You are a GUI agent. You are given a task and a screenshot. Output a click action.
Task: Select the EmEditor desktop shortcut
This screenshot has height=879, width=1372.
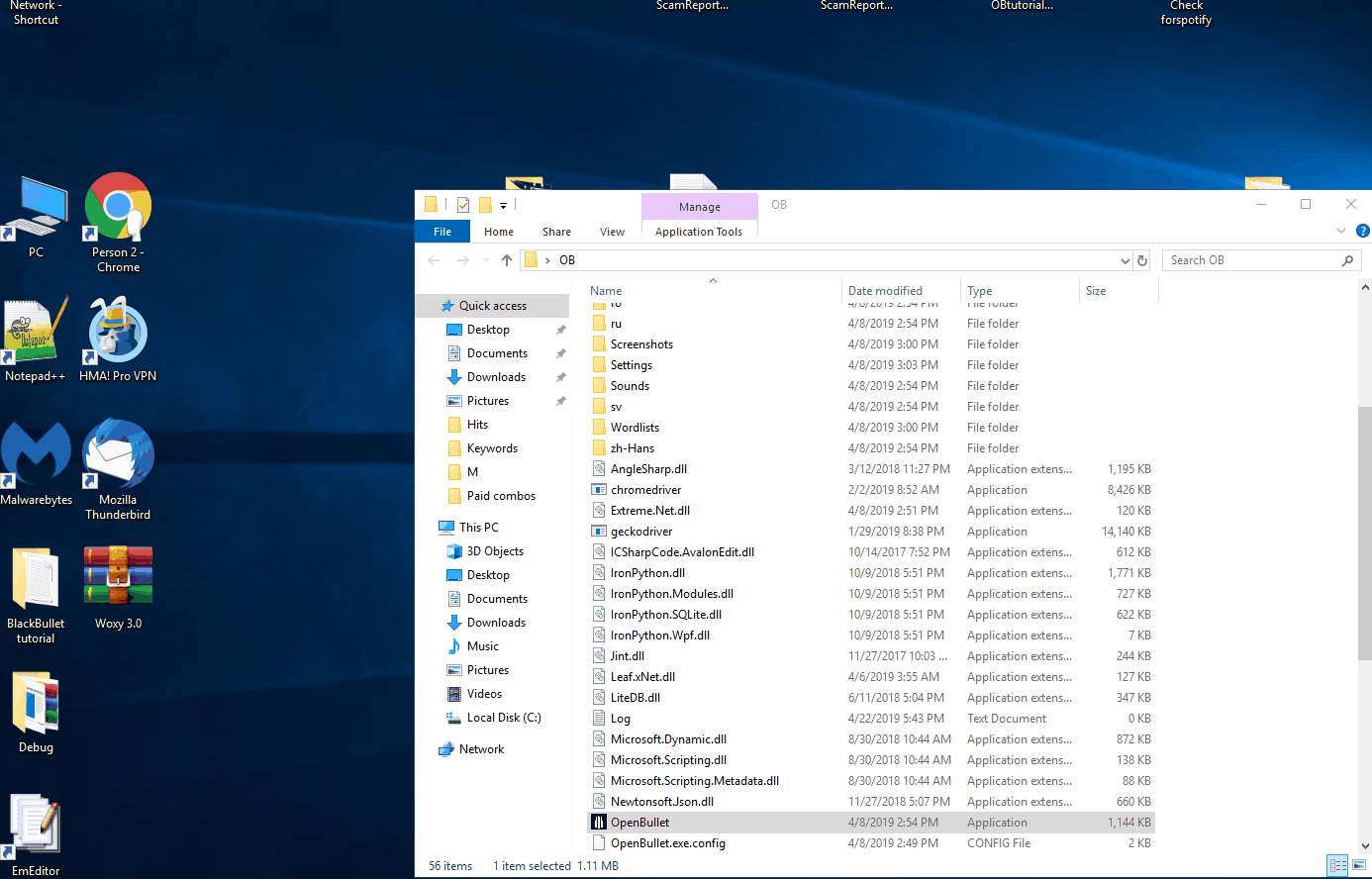pyautogui.click(x=36, y=834)
